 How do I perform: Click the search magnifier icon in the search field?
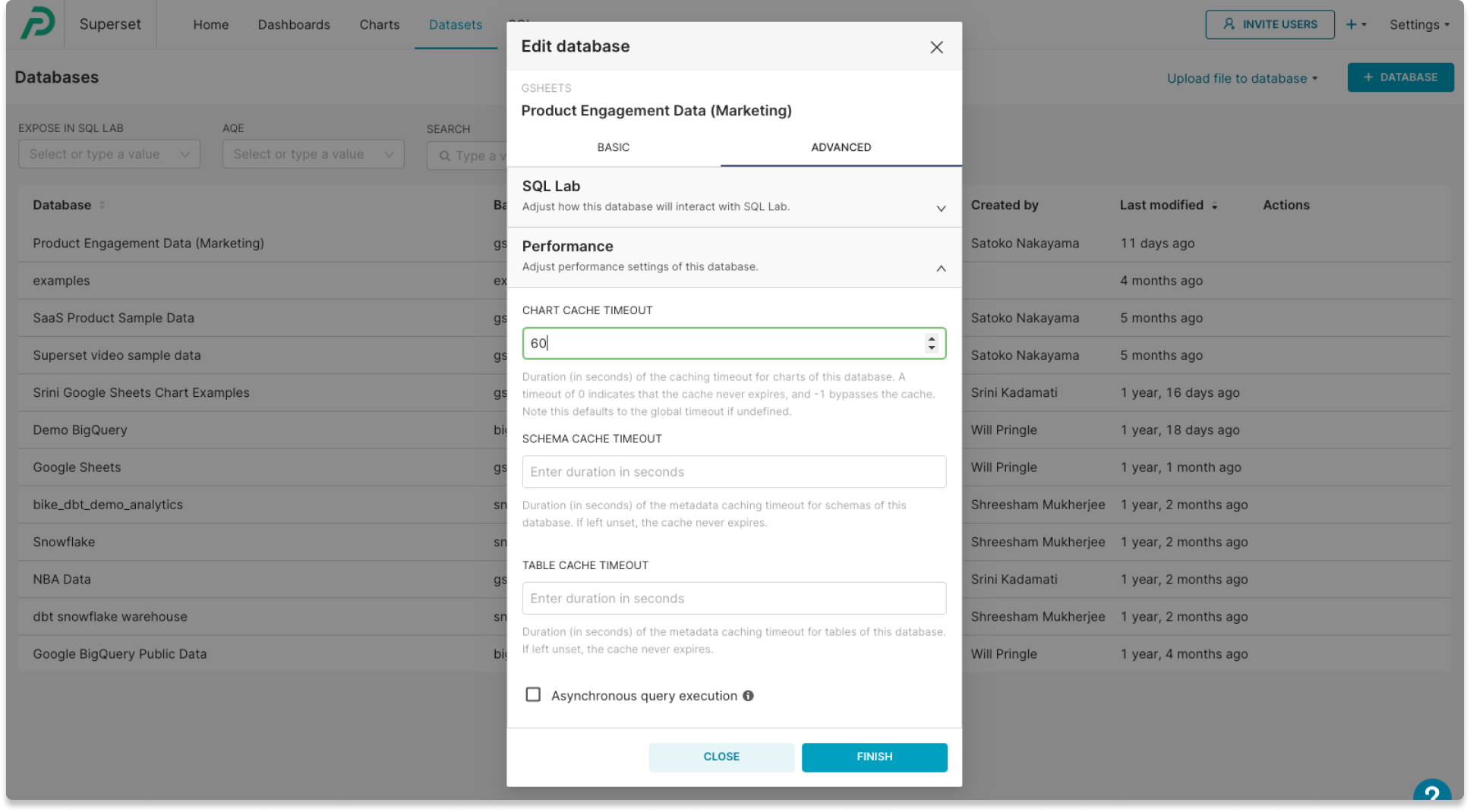click(446, 156)
